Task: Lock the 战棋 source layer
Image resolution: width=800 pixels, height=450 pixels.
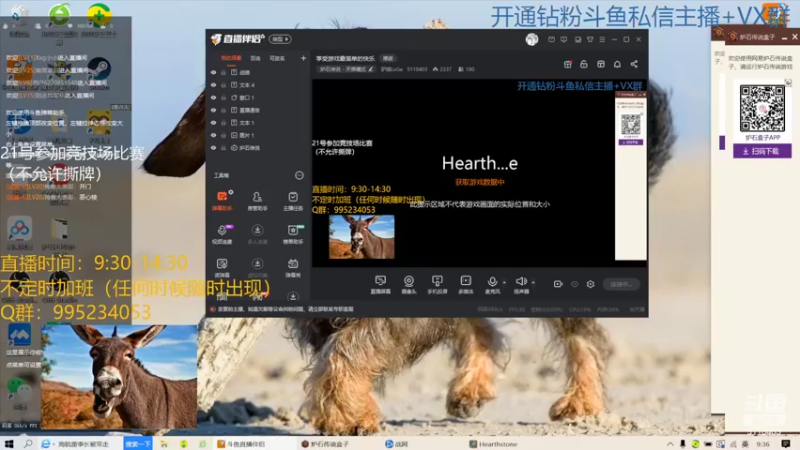Action: [223, 72]
